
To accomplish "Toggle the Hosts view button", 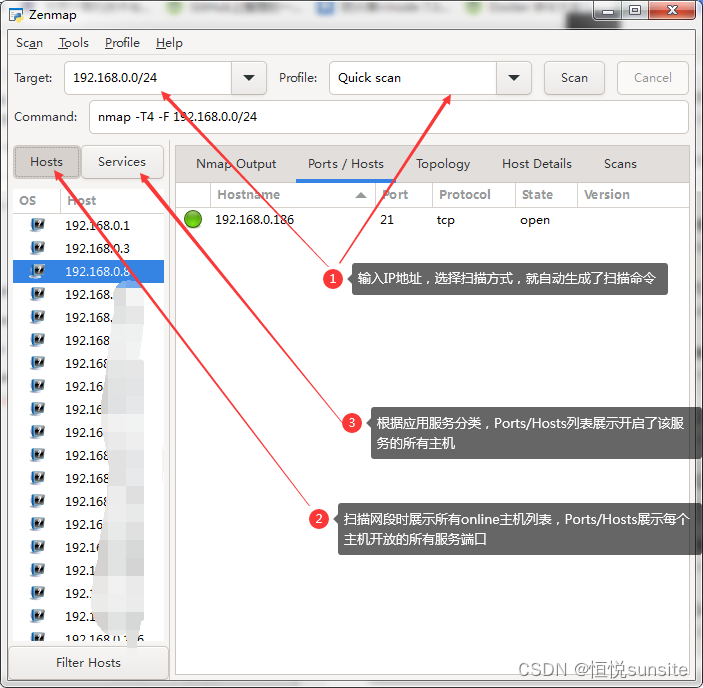I will (x=47, y=162).
